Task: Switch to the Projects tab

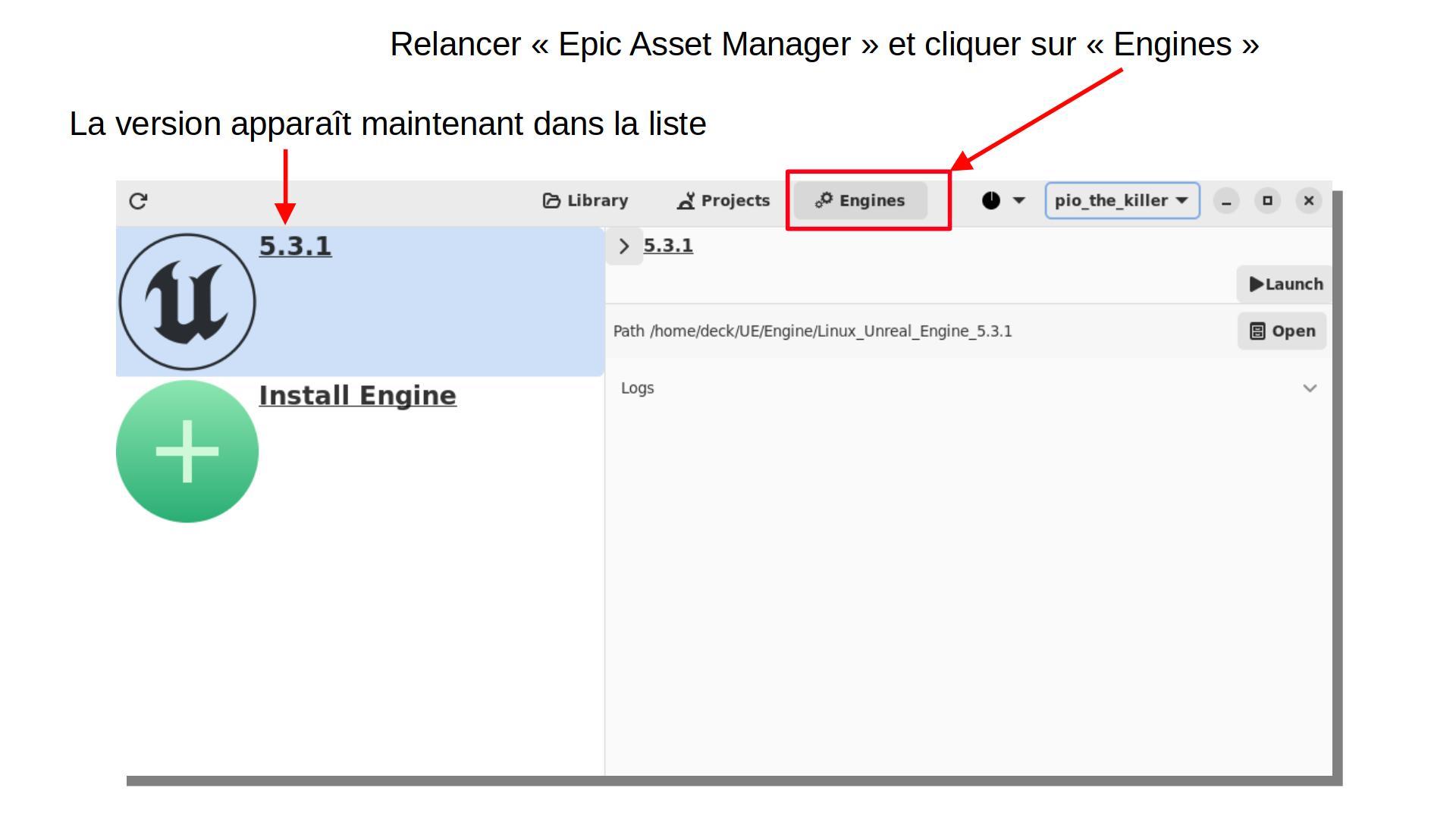Action: 723,201
